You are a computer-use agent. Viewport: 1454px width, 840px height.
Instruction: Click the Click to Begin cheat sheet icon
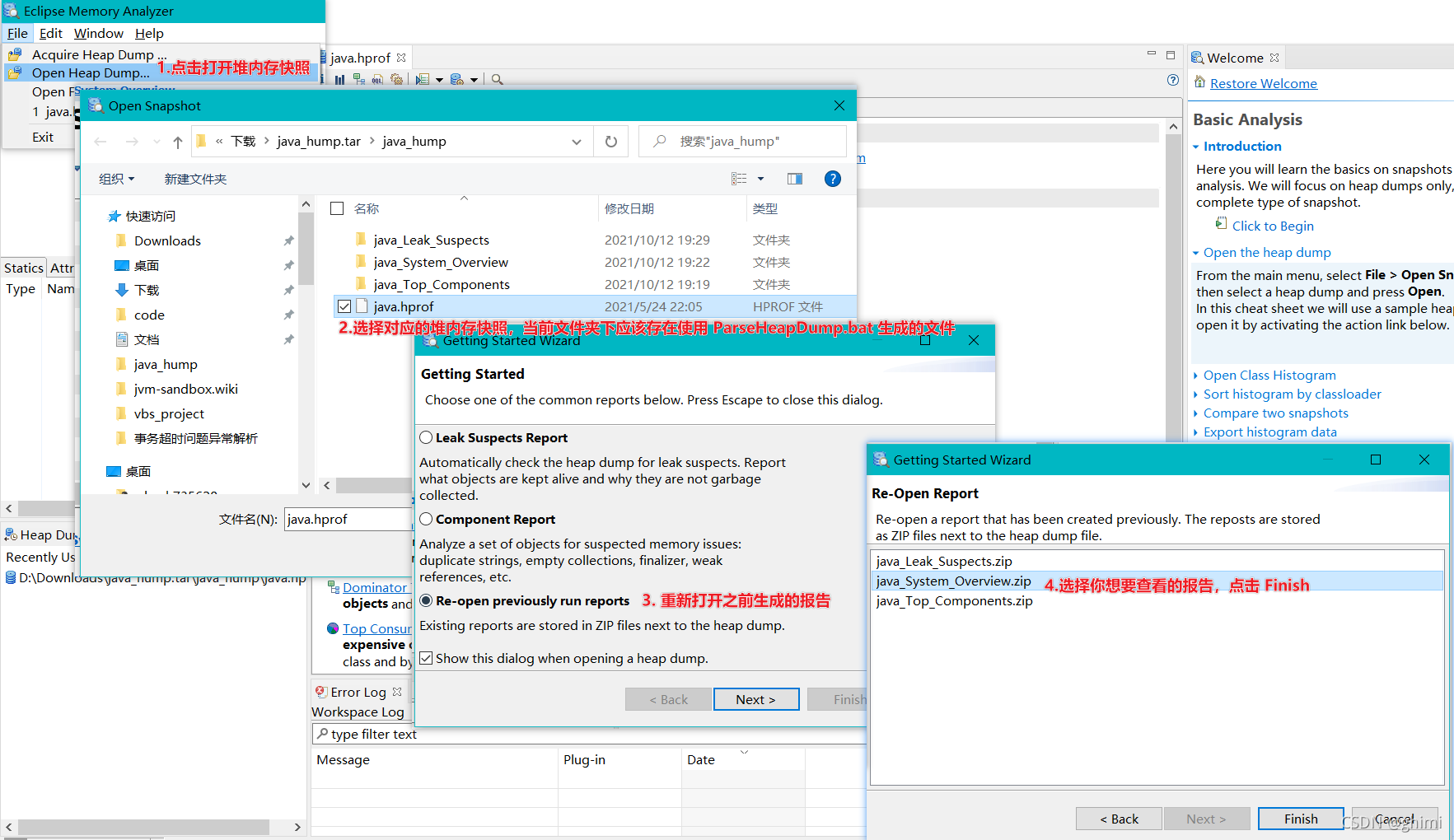(x=1222, y=224)
